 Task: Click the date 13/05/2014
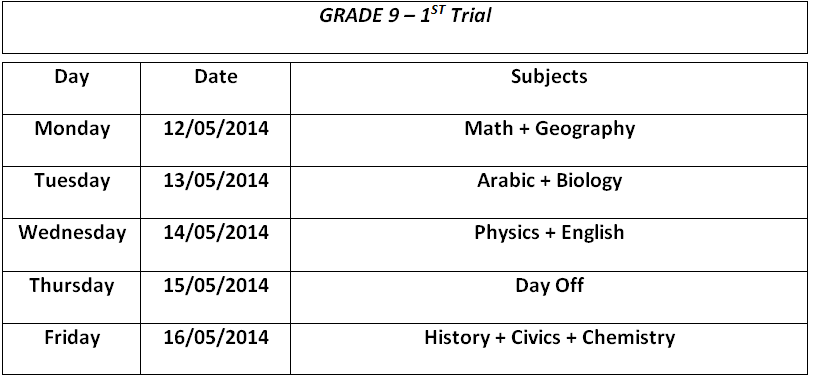pyautogui.click(x=216, y=181)
